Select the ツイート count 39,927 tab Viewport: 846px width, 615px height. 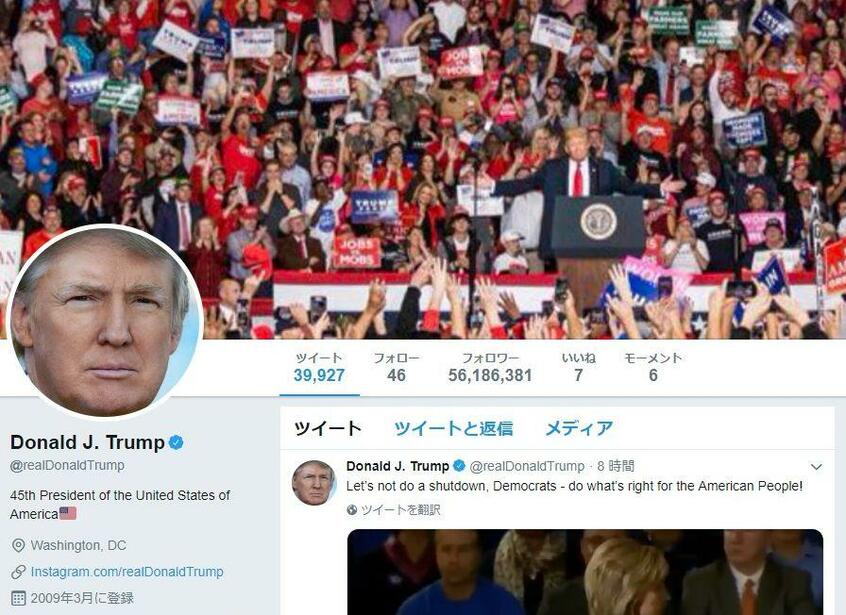tap(319, 368)
